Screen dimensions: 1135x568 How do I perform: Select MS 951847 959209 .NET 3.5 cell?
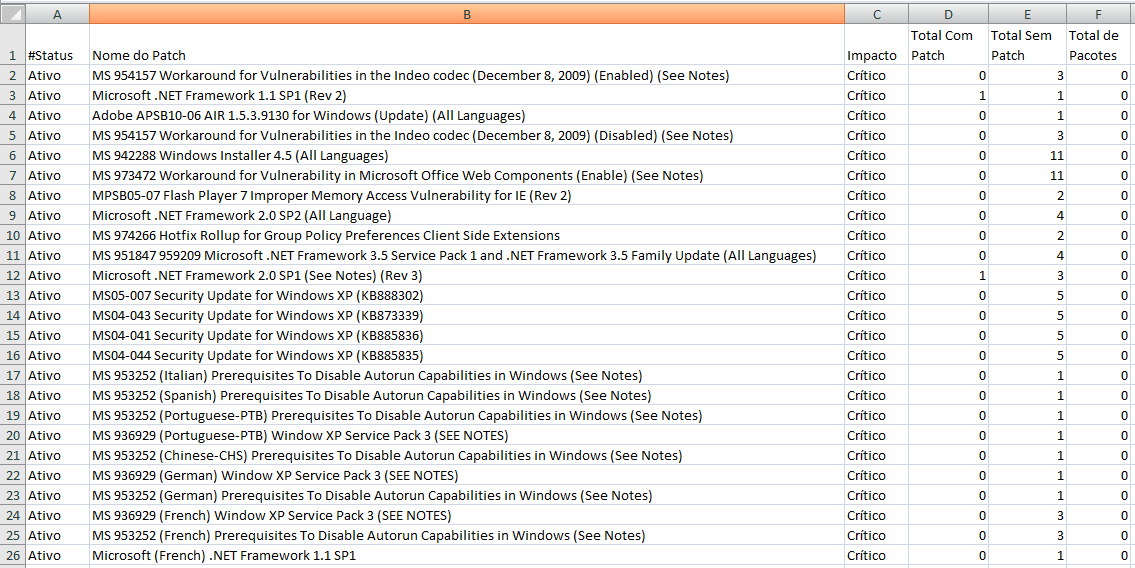tap(467, 255)
